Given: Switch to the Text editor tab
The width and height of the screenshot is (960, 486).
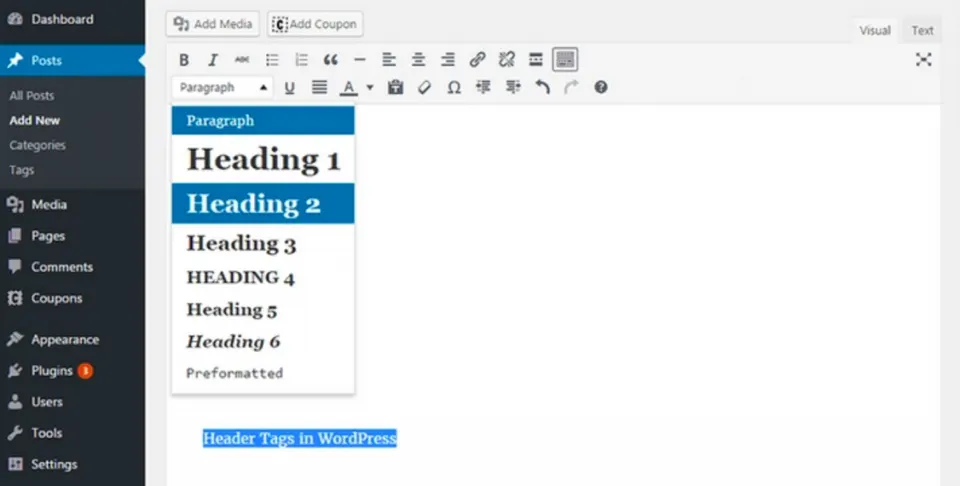Looking at the screenshot, I should pyautogui.click(x=922, y=31).
